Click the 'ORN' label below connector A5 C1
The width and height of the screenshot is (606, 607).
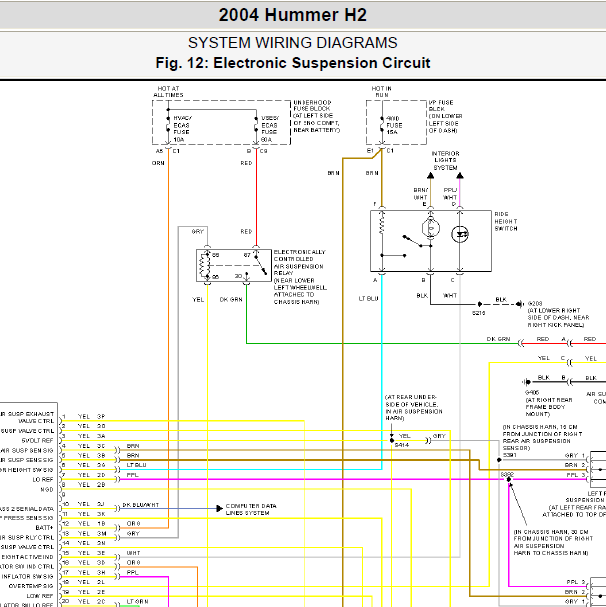click(x=158, y=163)
